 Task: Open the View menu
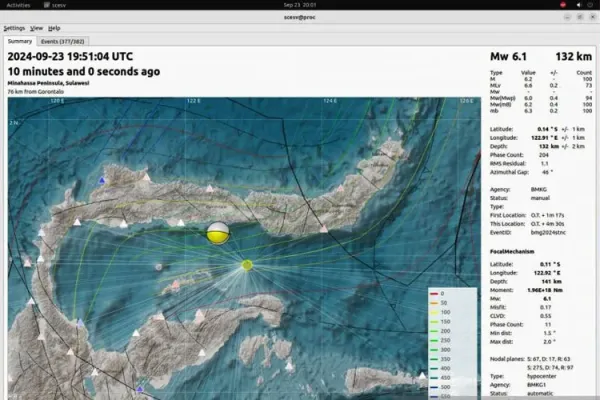(36, 28)
